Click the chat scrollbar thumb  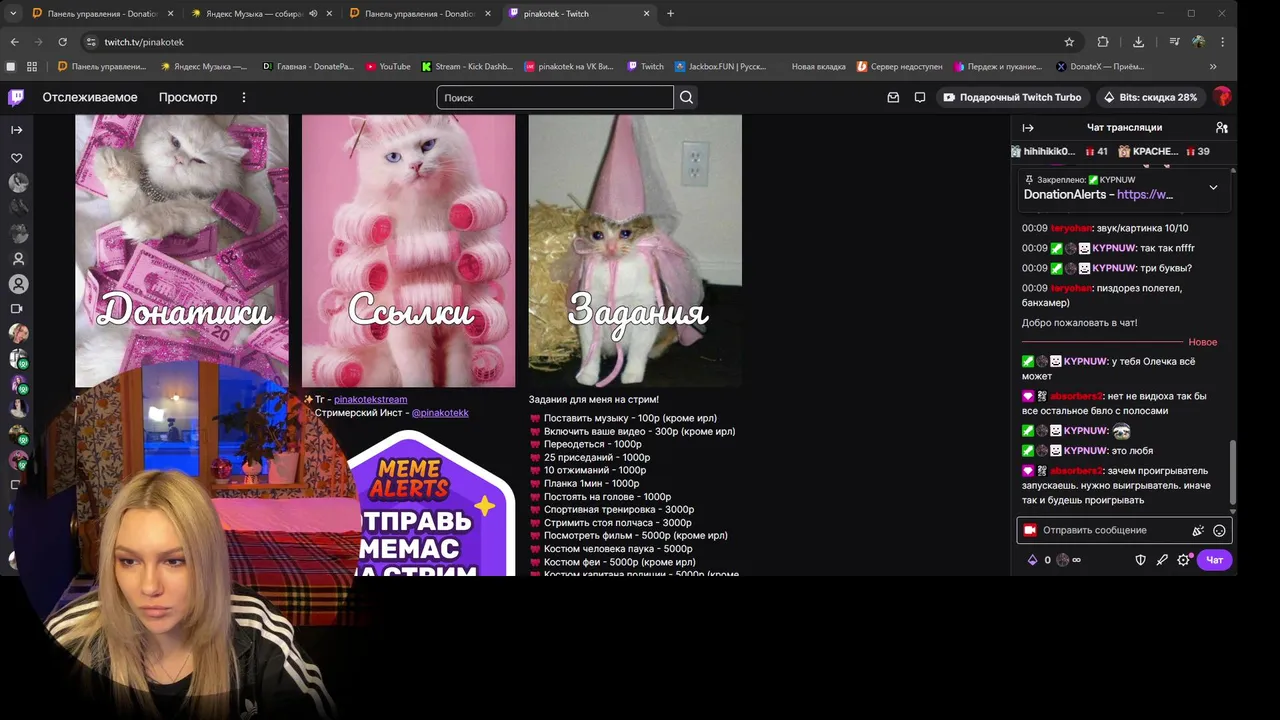pyautogui.click(x=1233, y=473)
